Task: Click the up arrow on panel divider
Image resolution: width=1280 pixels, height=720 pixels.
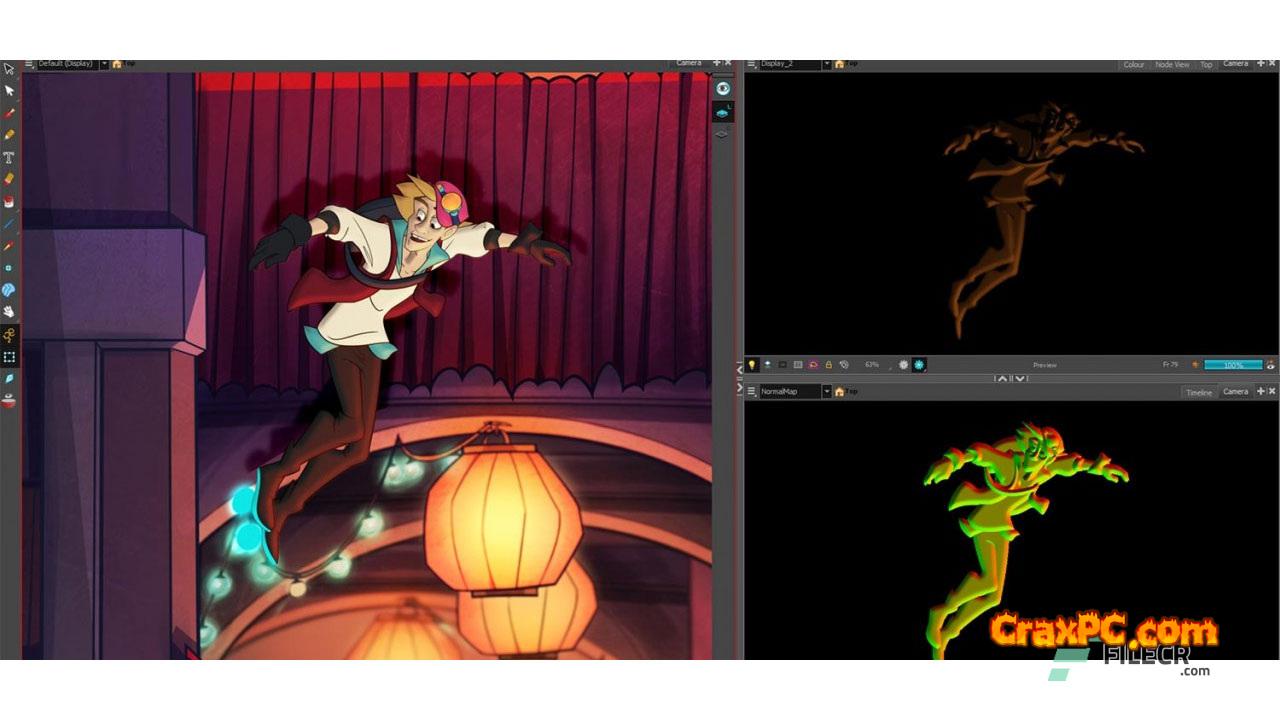Action: point(1001,378)
